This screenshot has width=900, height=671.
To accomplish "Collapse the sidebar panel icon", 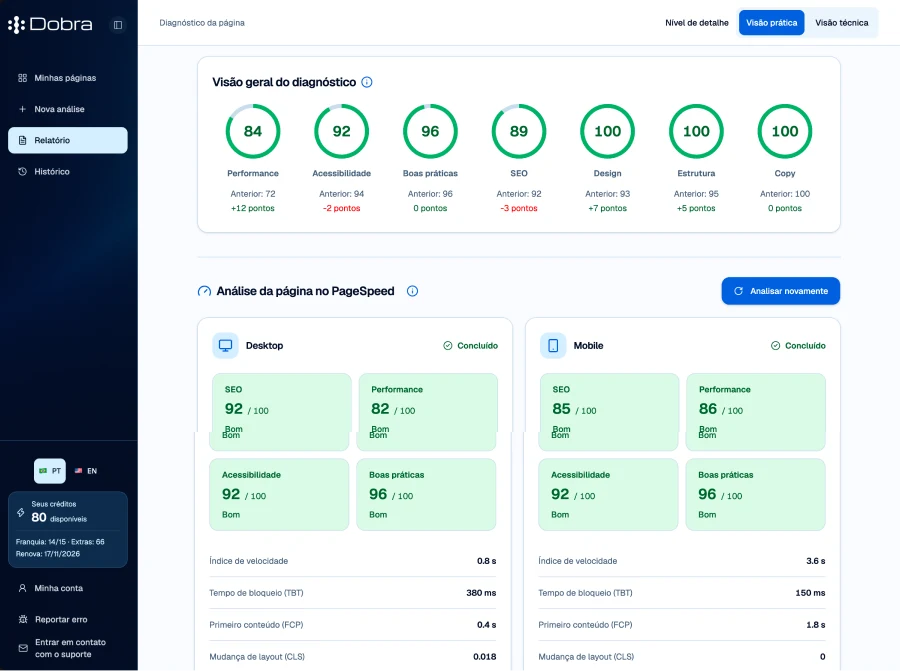I will [118, 25].
